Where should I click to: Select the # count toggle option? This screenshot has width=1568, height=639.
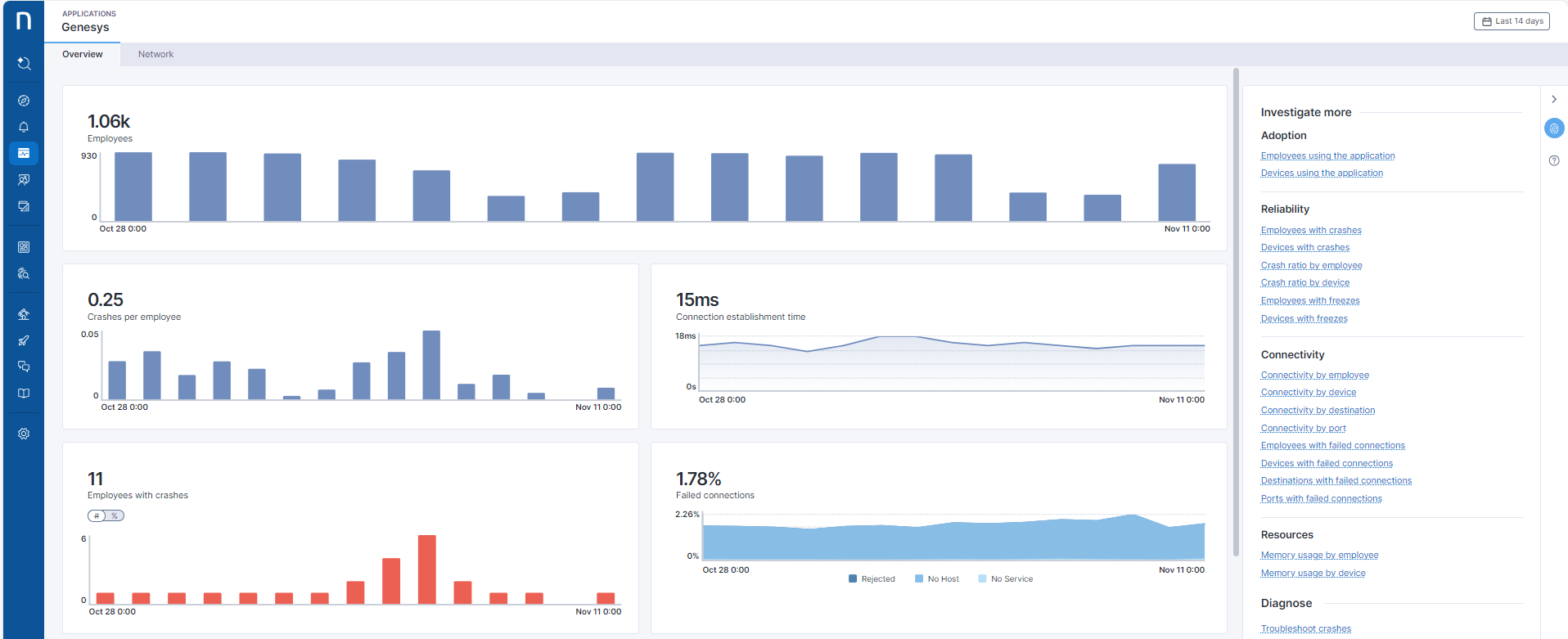97,516
